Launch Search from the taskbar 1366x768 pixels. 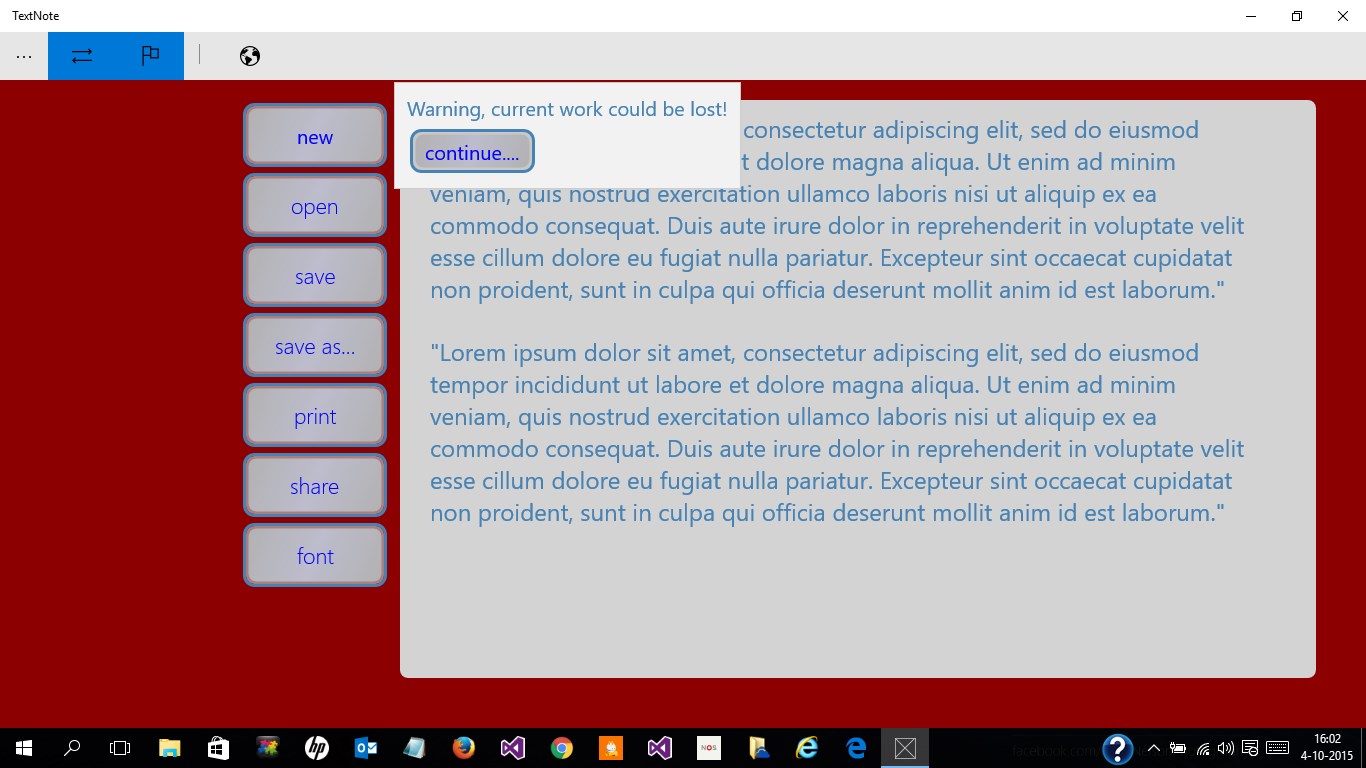pos(70,747)
